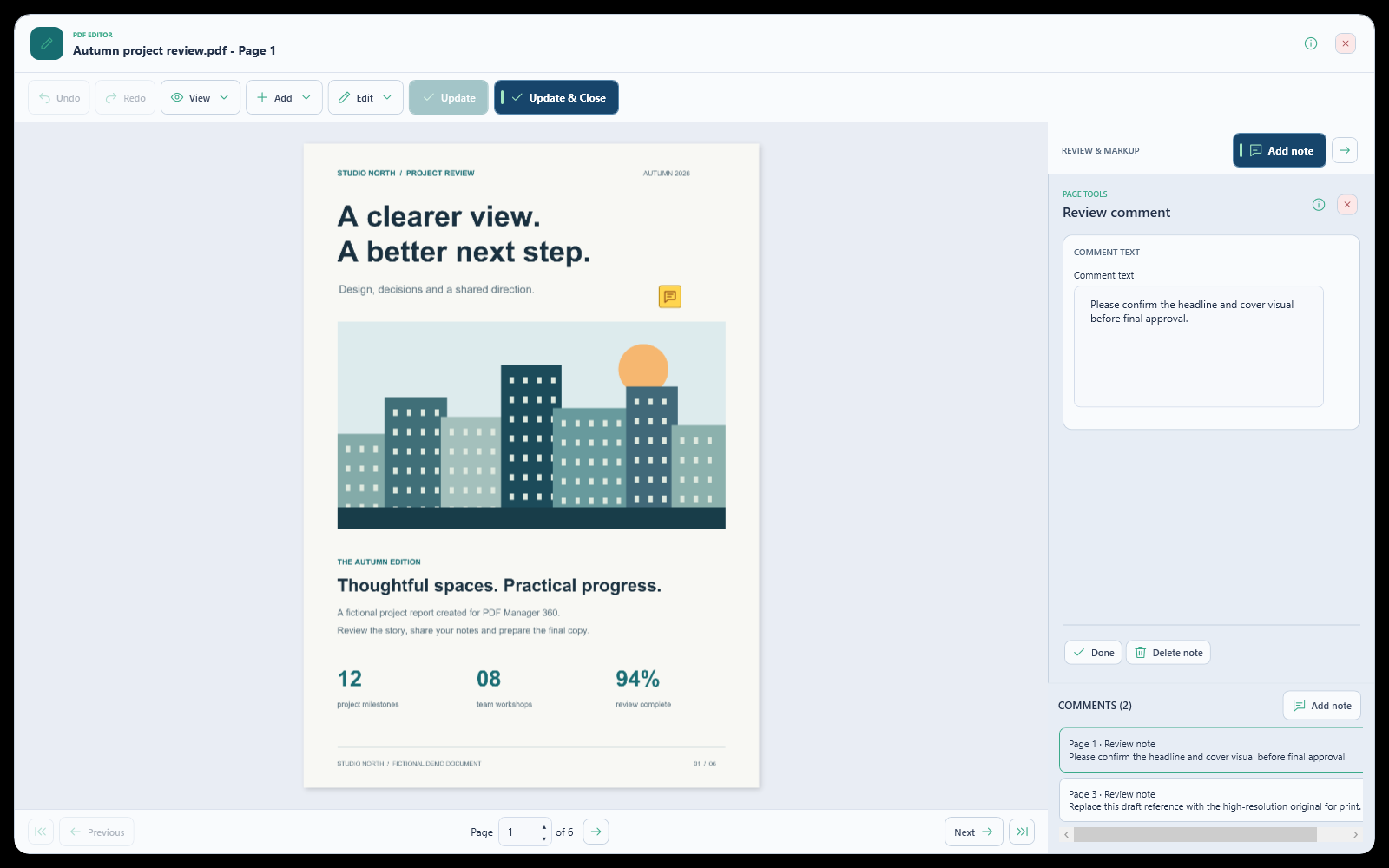Click the Update button
This screenshot has height=868, width=1389.
point(449,98)
